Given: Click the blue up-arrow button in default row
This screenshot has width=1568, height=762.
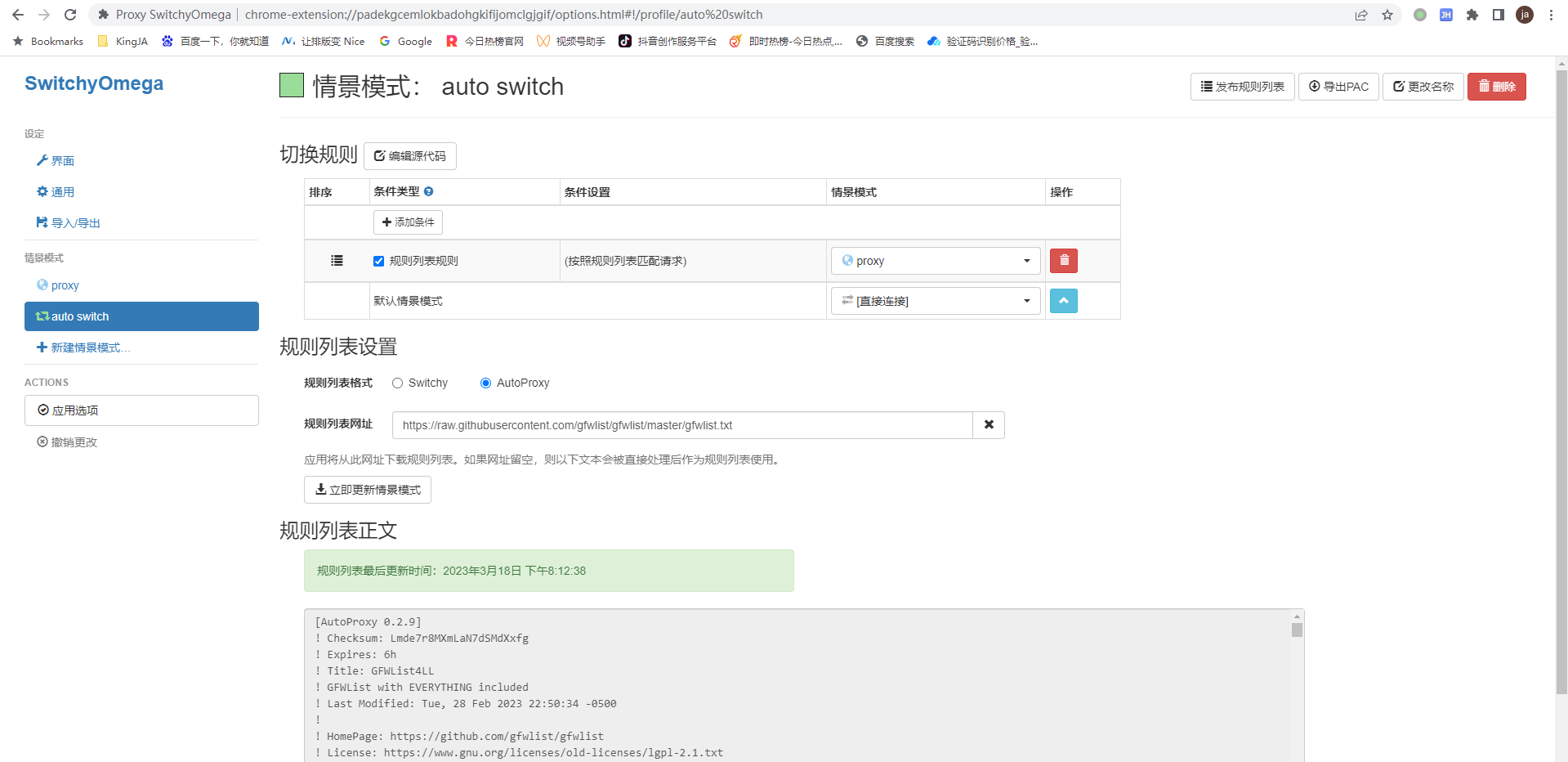Looking at the screenshot, I should point(1064,301).
